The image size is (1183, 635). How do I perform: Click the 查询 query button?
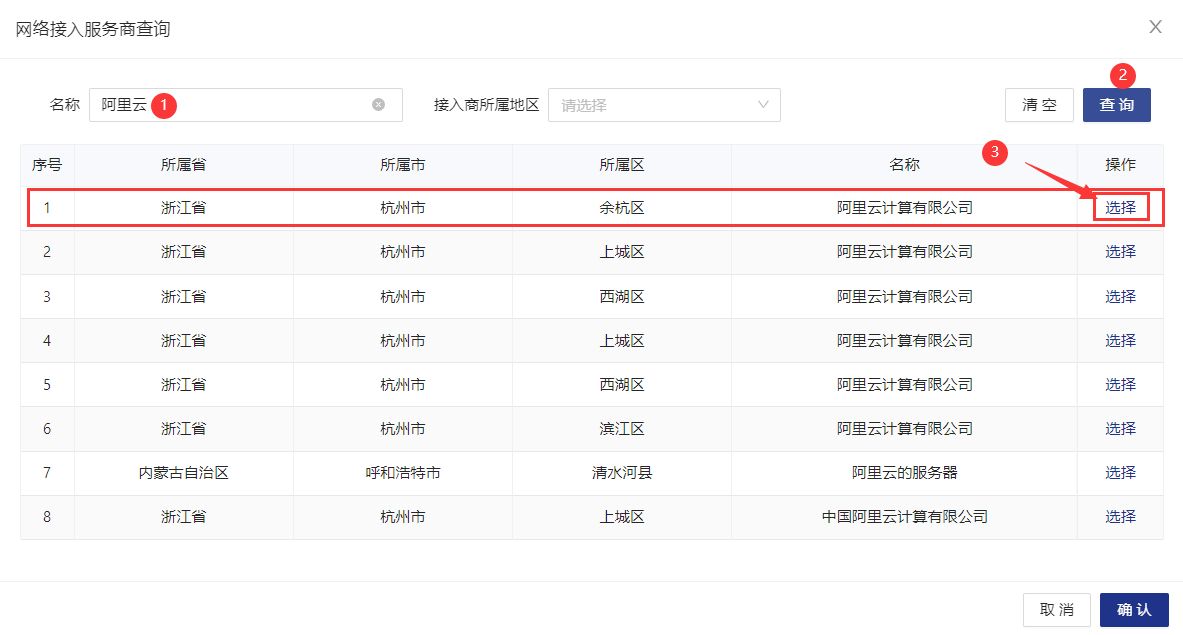[x=1116, y=104]
